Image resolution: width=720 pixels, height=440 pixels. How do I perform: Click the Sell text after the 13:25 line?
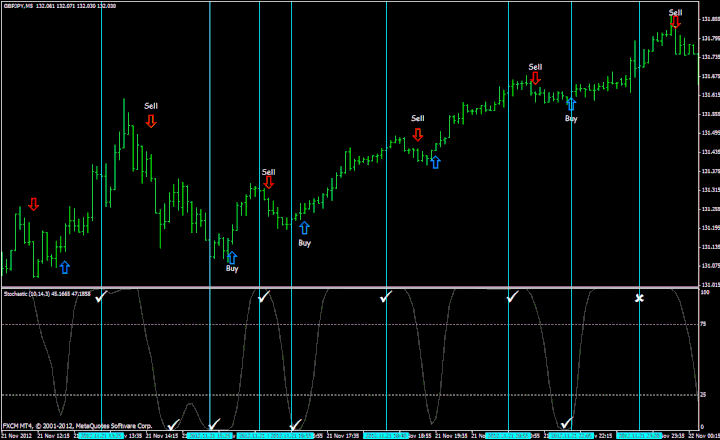coord(151,106)
